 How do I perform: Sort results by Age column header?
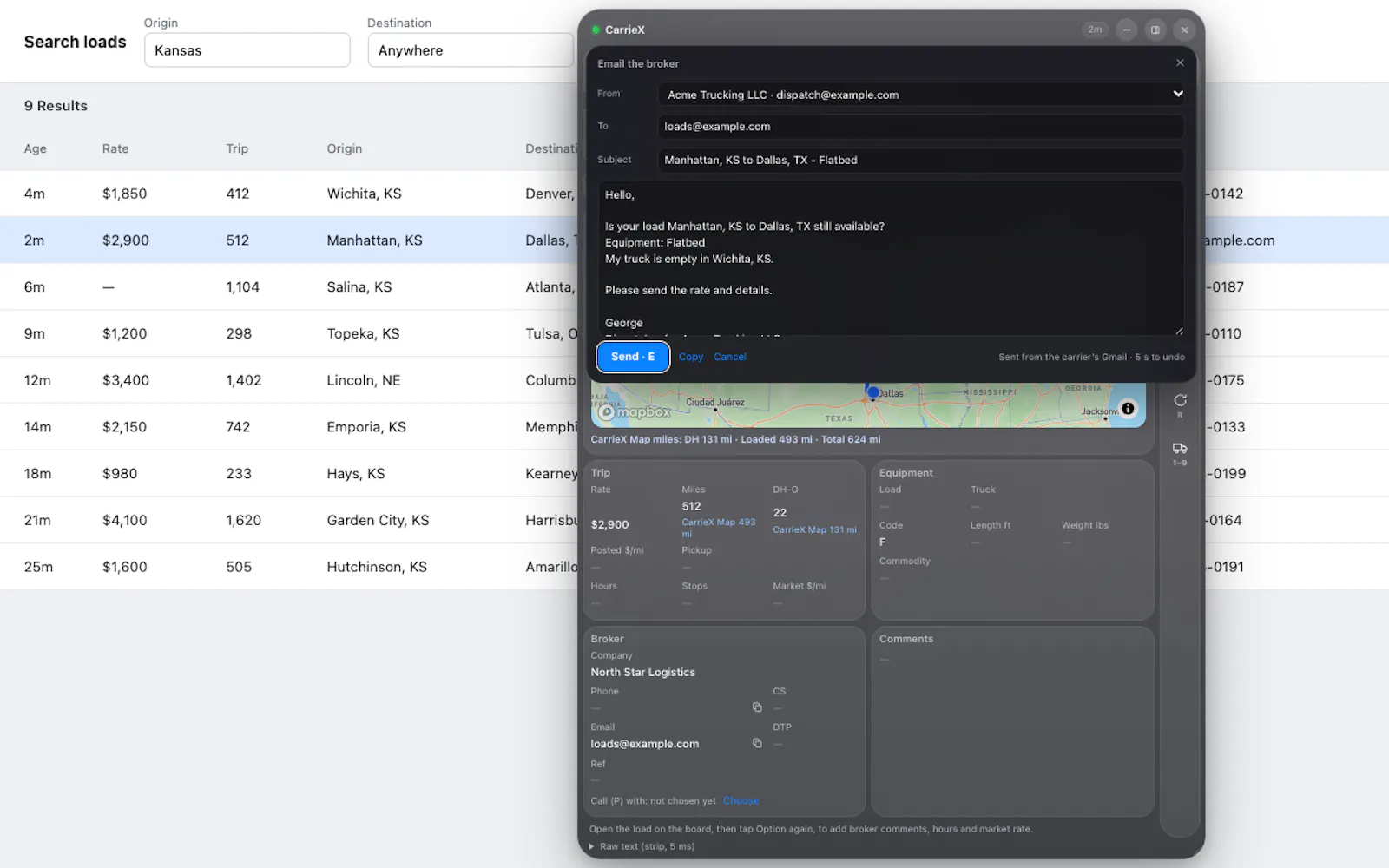pos(36,148)
